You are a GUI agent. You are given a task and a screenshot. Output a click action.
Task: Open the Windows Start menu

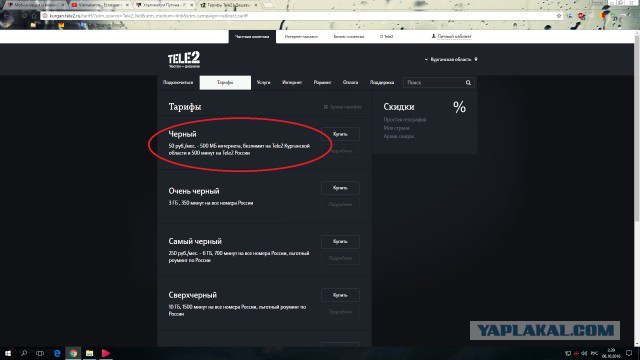click(8, 353)
